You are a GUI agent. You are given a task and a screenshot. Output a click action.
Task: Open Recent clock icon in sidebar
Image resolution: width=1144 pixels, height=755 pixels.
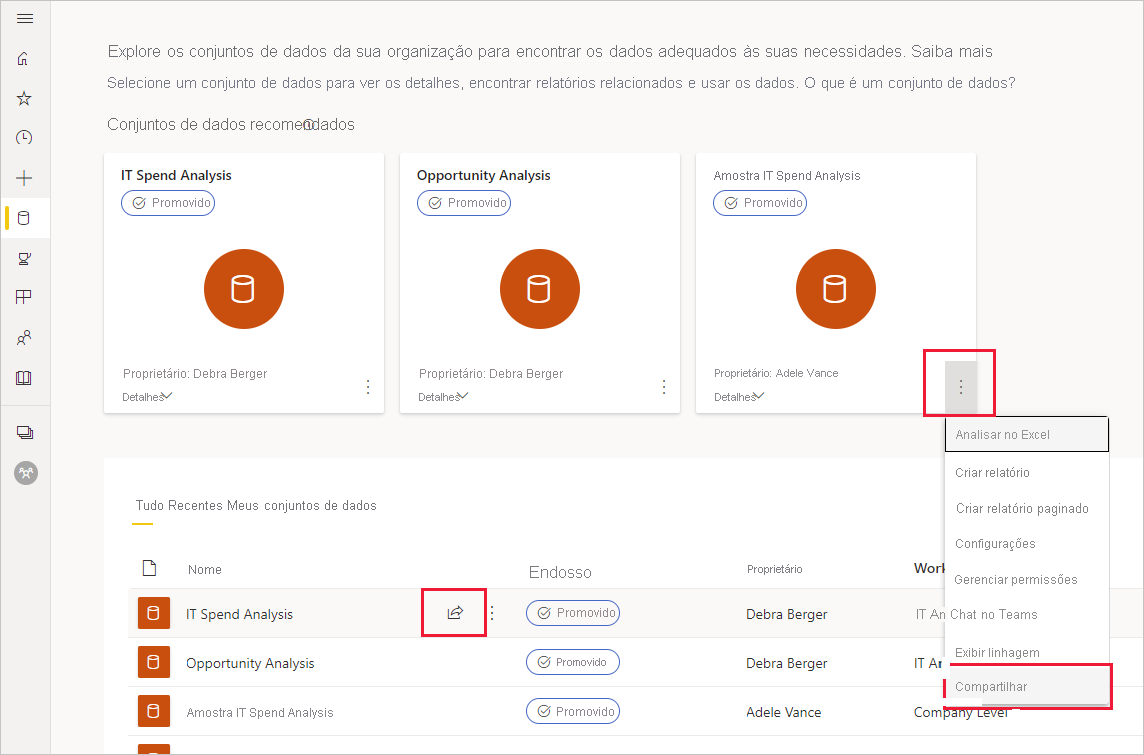pos(24,138)
